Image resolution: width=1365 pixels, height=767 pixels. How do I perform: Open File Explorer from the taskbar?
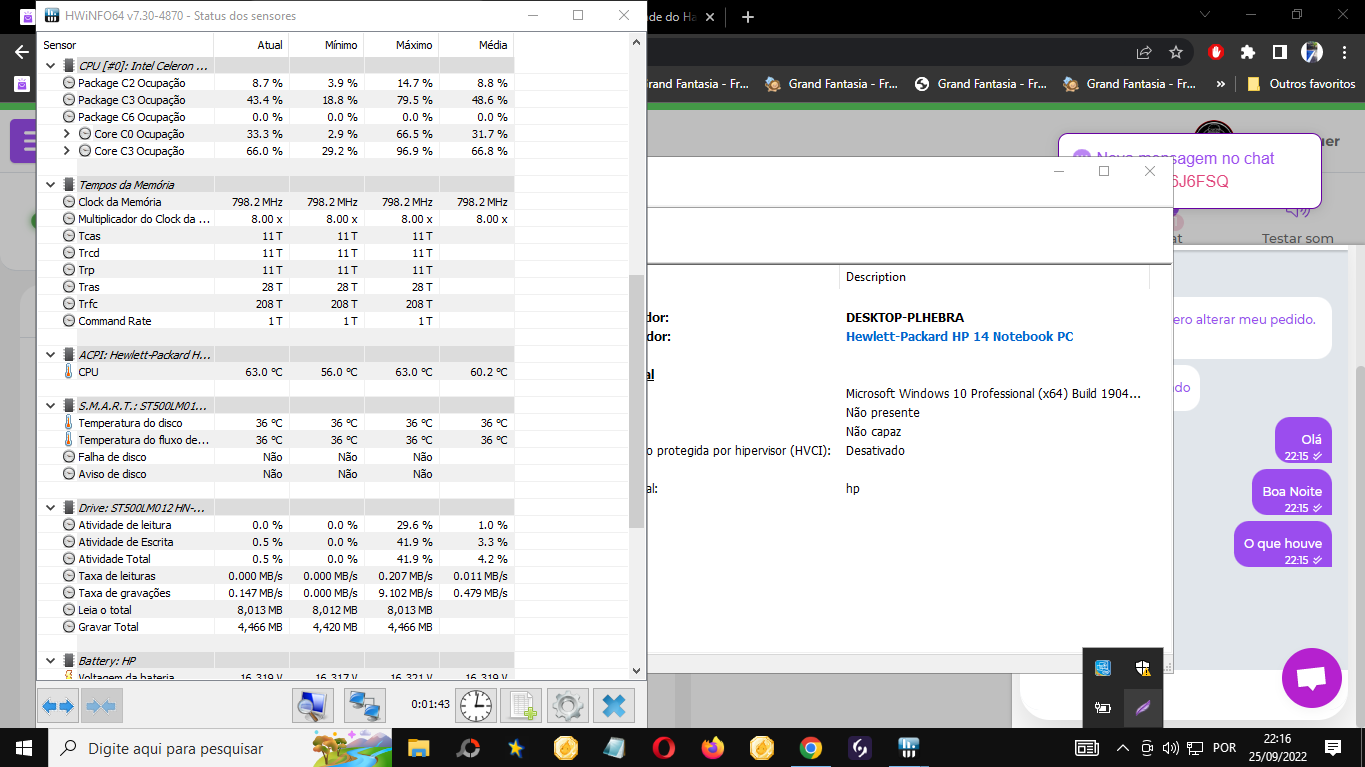tap(418, 747)
